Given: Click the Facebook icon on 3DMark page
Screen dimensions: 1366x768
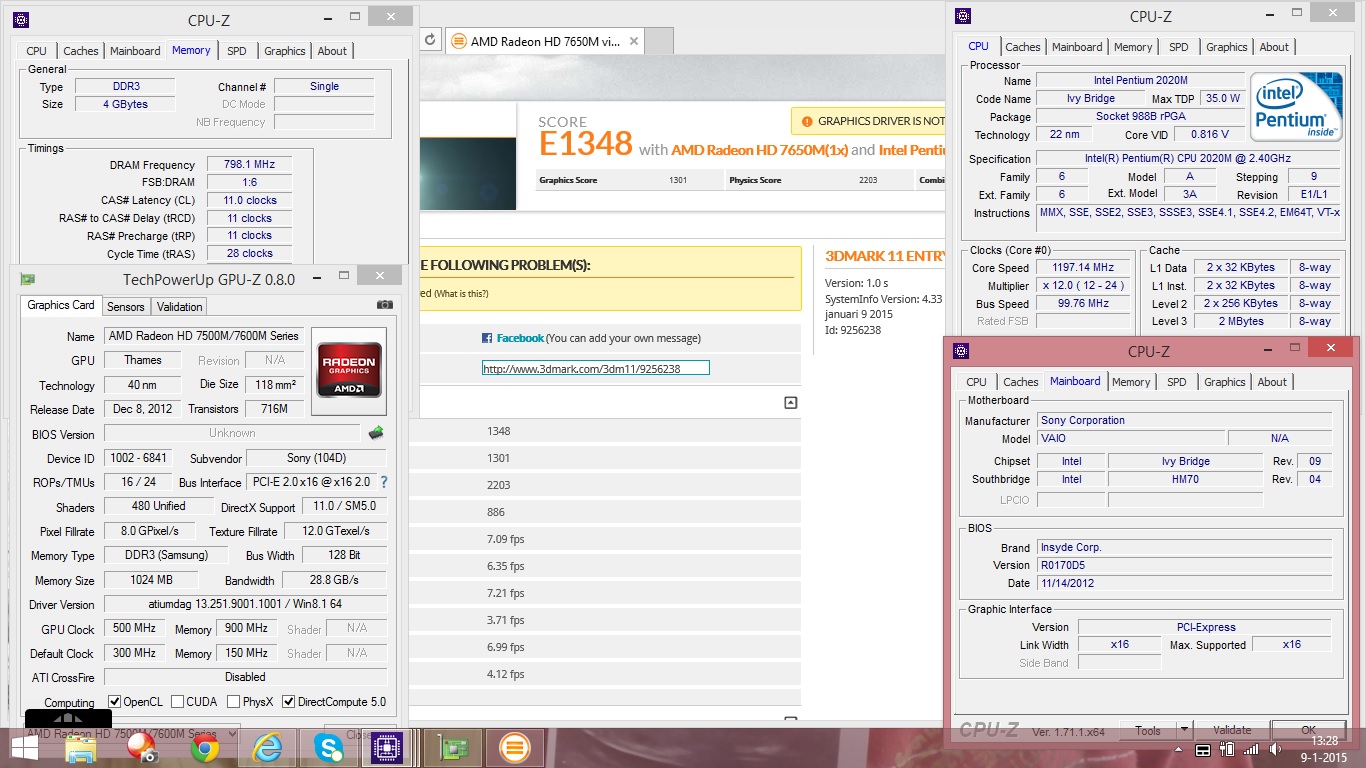Looking at the screenshot, I should pos(487,338).
